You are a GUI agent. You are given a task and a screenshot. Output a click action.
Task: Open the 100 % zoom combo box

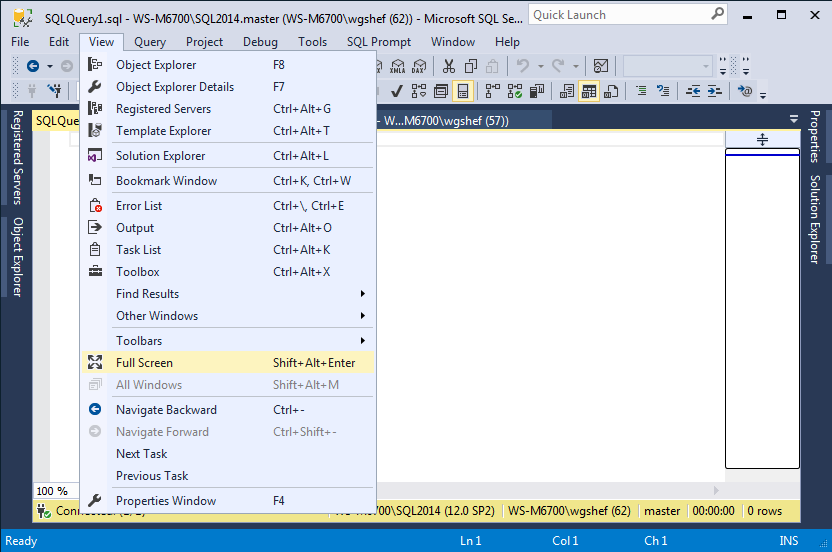pos(56,491)
